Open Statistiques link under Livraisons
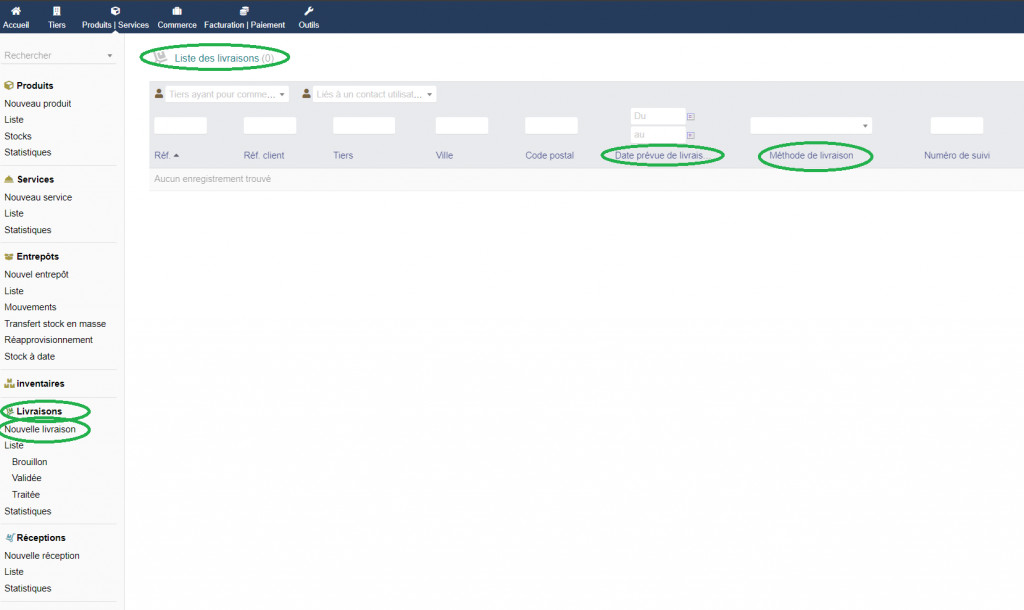 [x=27, y=511]
